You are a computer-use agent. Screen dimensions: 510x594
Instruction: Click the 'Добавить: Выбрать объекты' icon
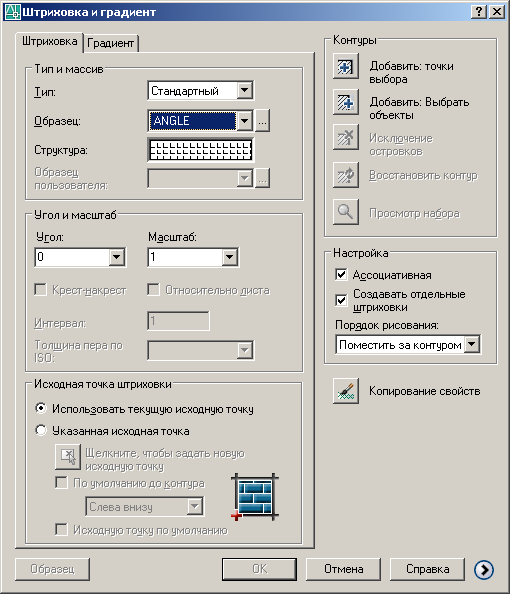[346, 102]
